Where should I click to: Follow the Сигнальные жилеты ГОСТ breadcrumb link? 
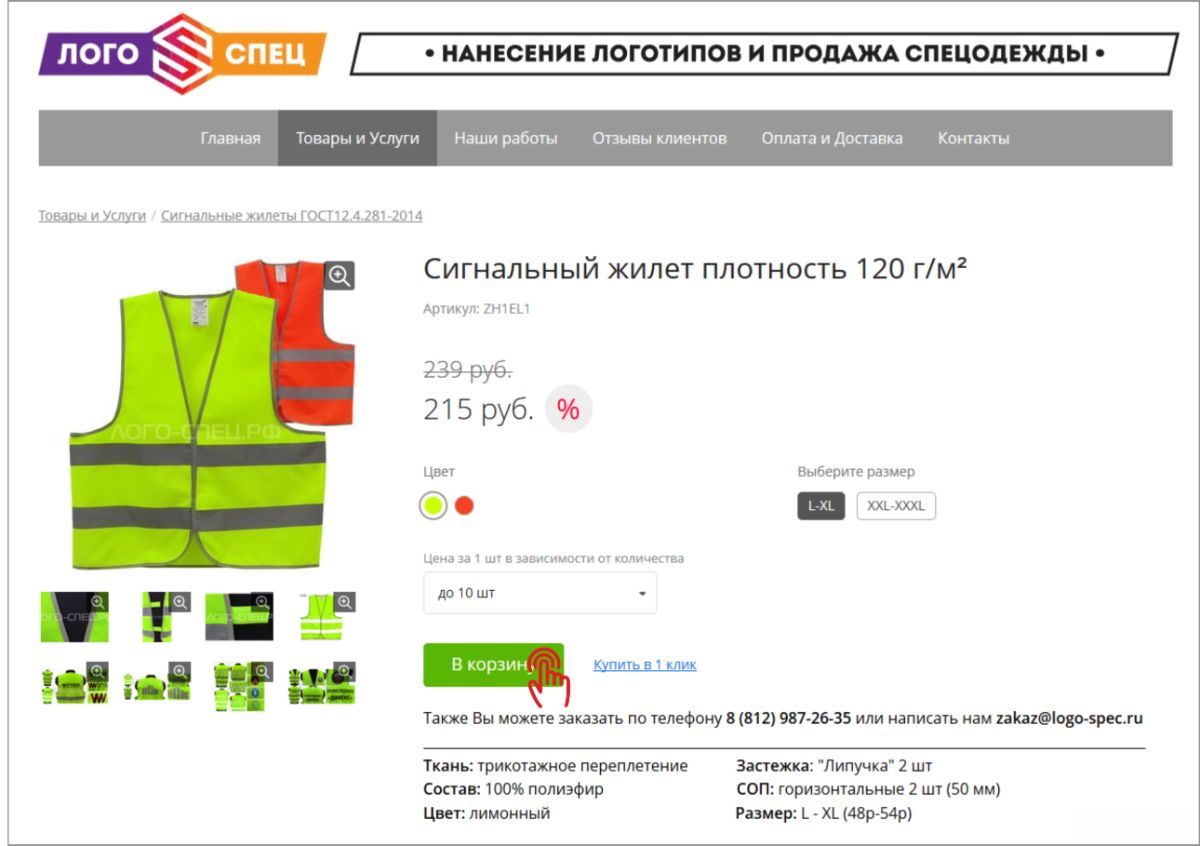pyautogui.click(x=291, y=215)
